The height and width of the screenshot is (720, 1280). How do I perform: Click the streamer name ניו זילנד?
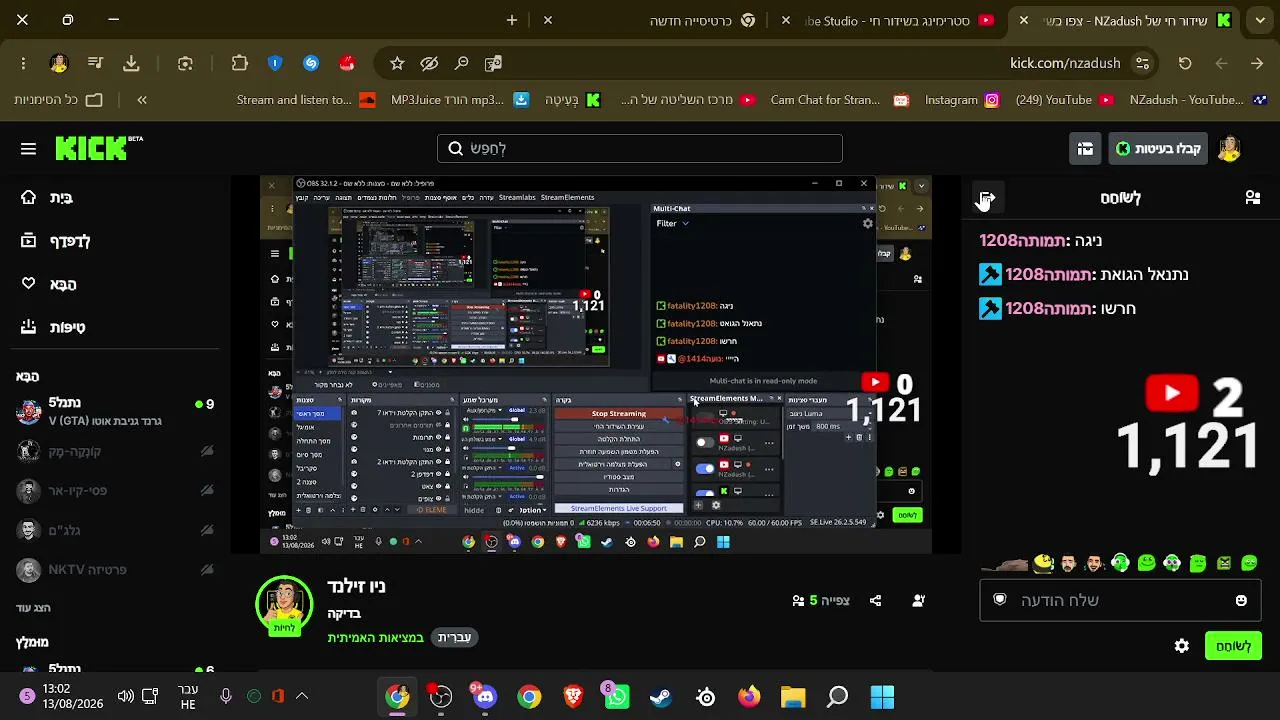click(356, 587)
